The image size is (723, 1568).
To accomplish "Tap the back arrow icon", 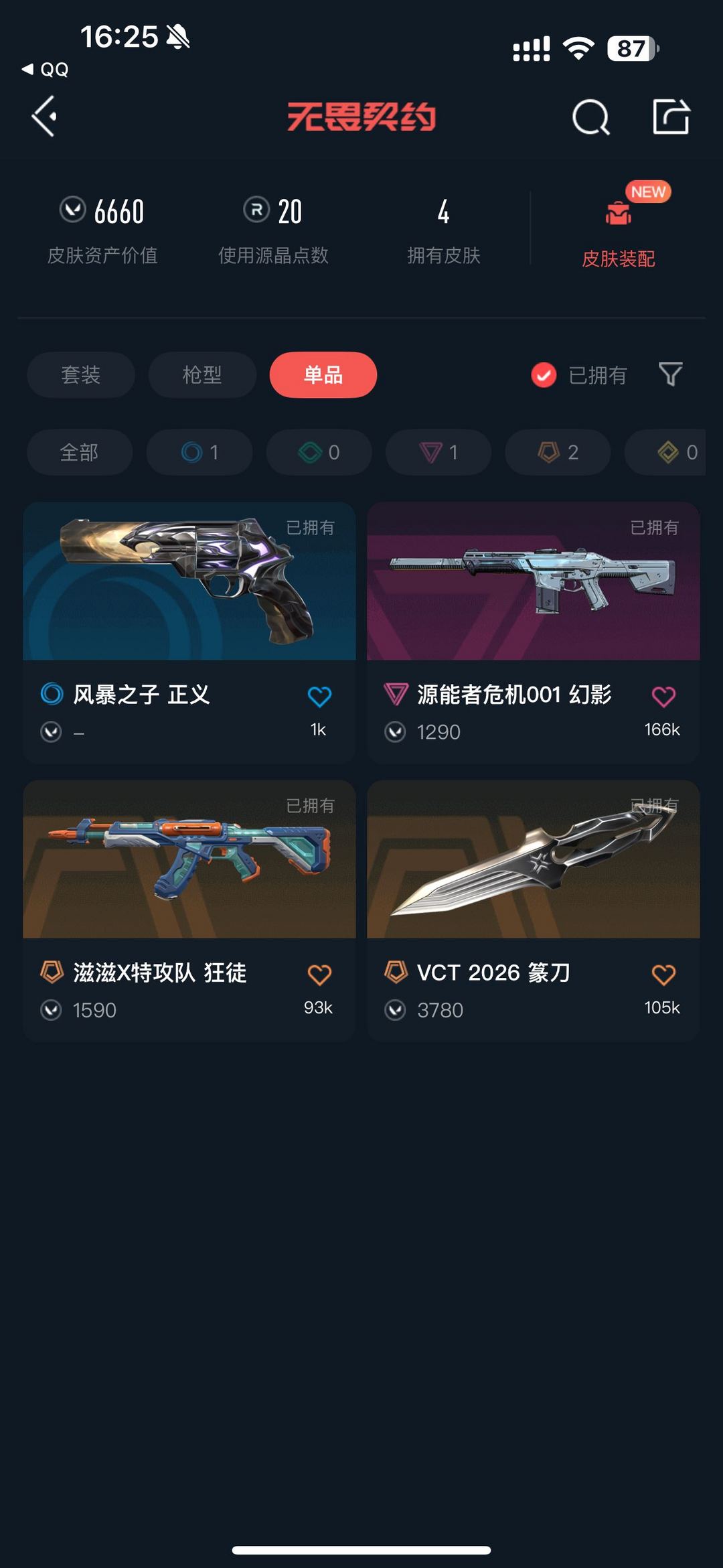I will [x=44, y=117].
